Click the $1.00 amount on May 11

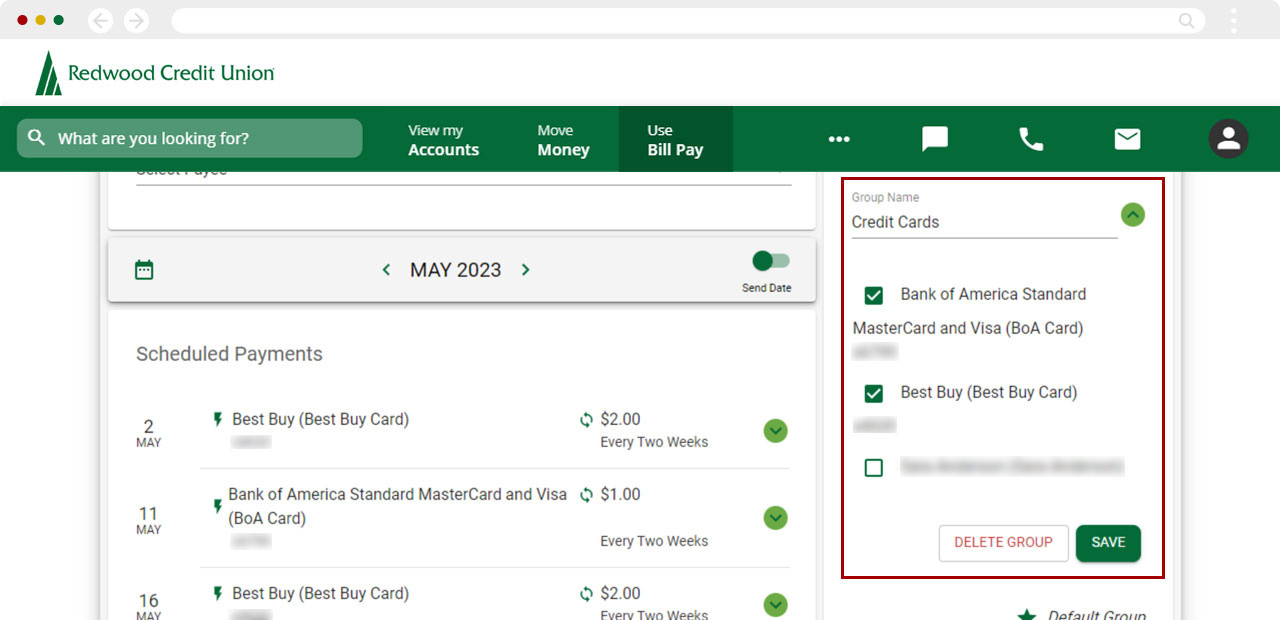[x=620, y=494]
